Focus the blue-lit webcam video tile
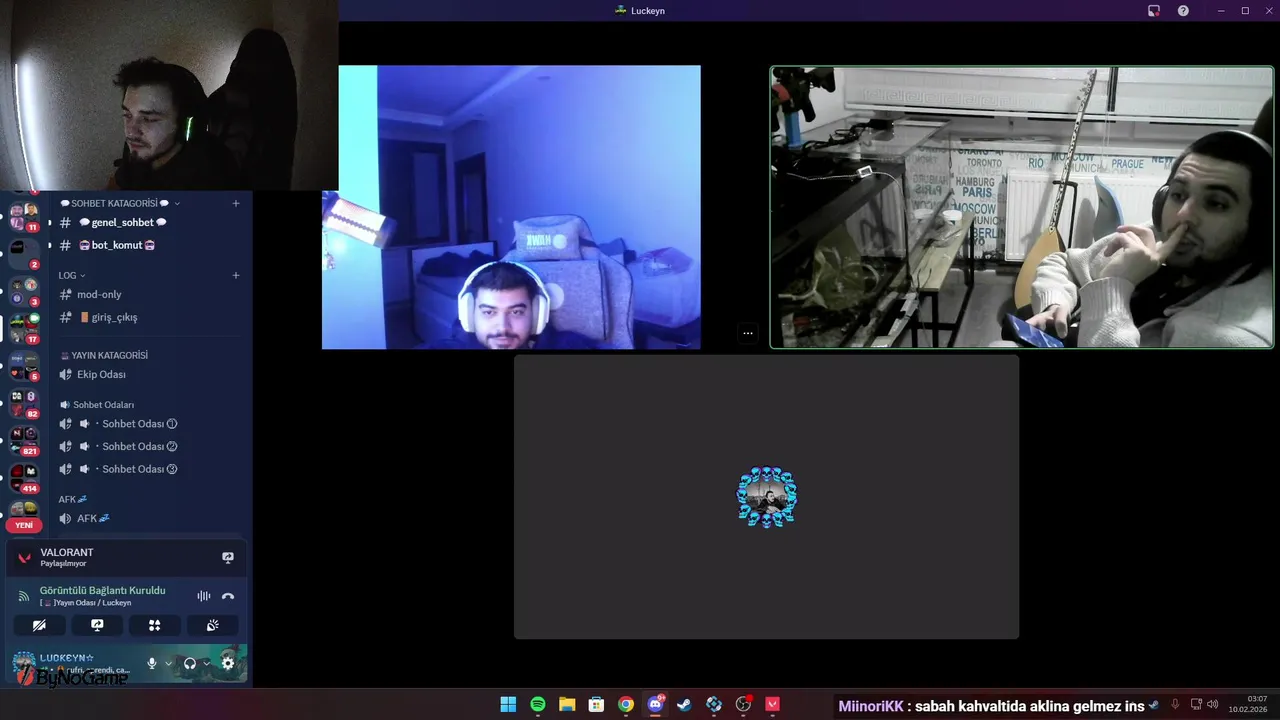The height and width of the screenshot is (720, 1280). 511,207
